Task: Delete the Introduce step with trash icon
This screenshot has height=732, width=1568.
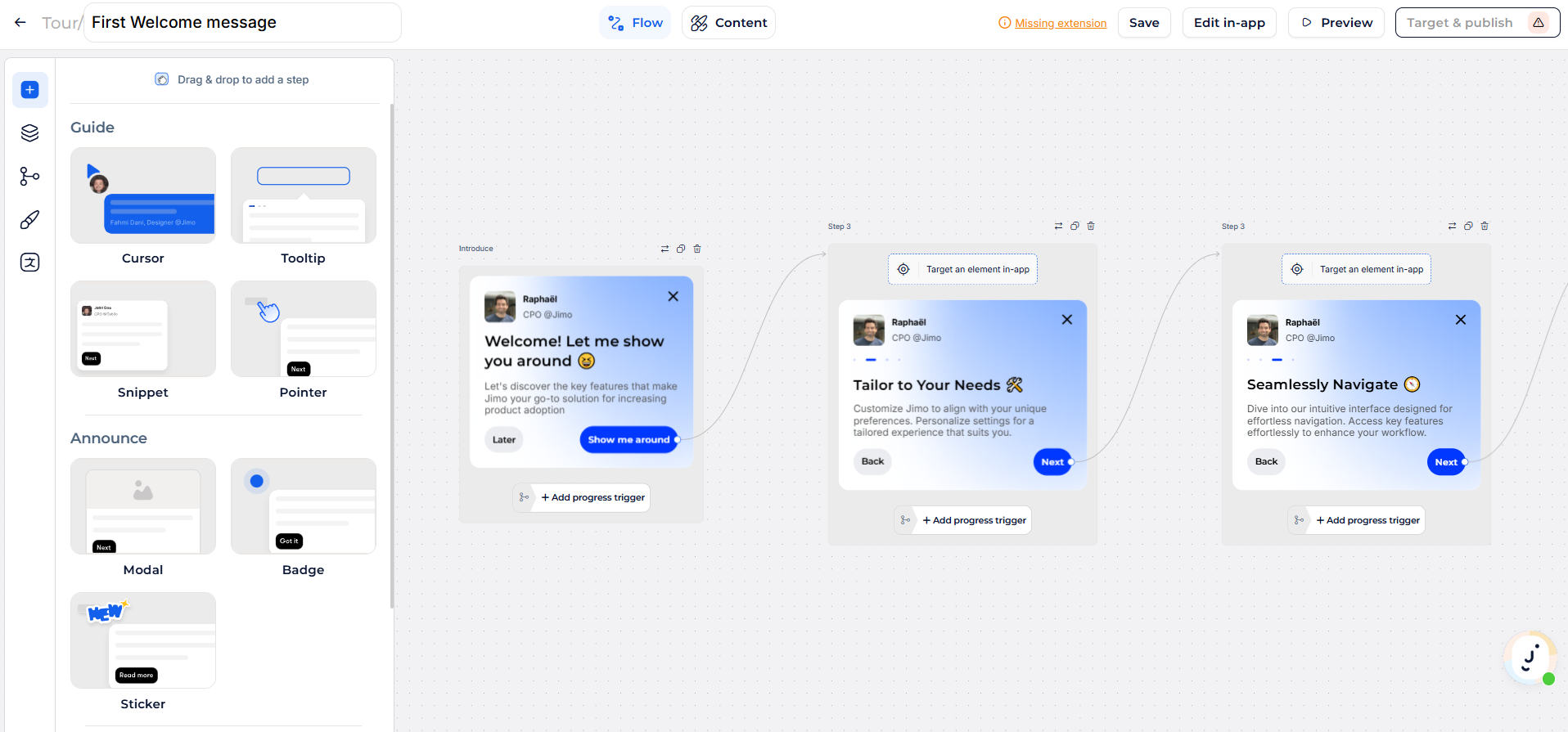Action: [697, 249]
